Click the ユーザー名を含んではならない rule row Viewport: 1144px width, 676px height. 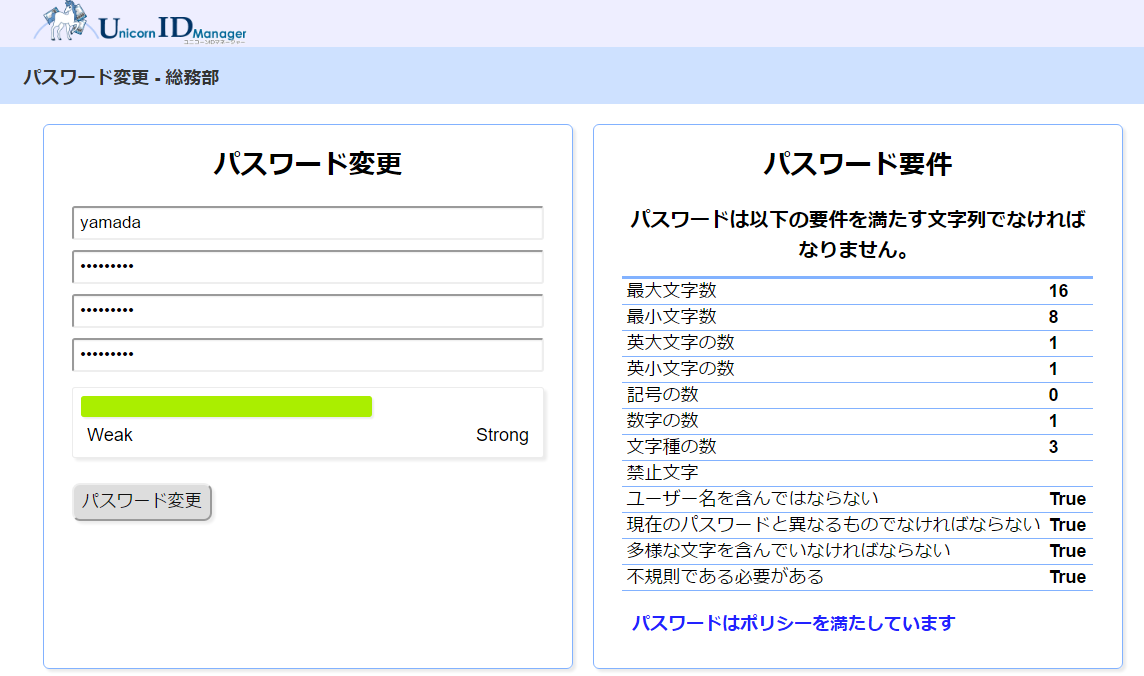point(856,499)
